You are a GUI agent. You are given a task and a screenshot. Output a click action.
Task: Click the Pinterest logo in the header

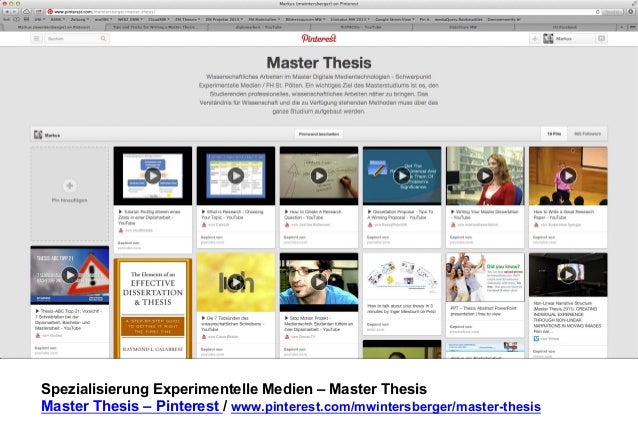tap(319, 38)
